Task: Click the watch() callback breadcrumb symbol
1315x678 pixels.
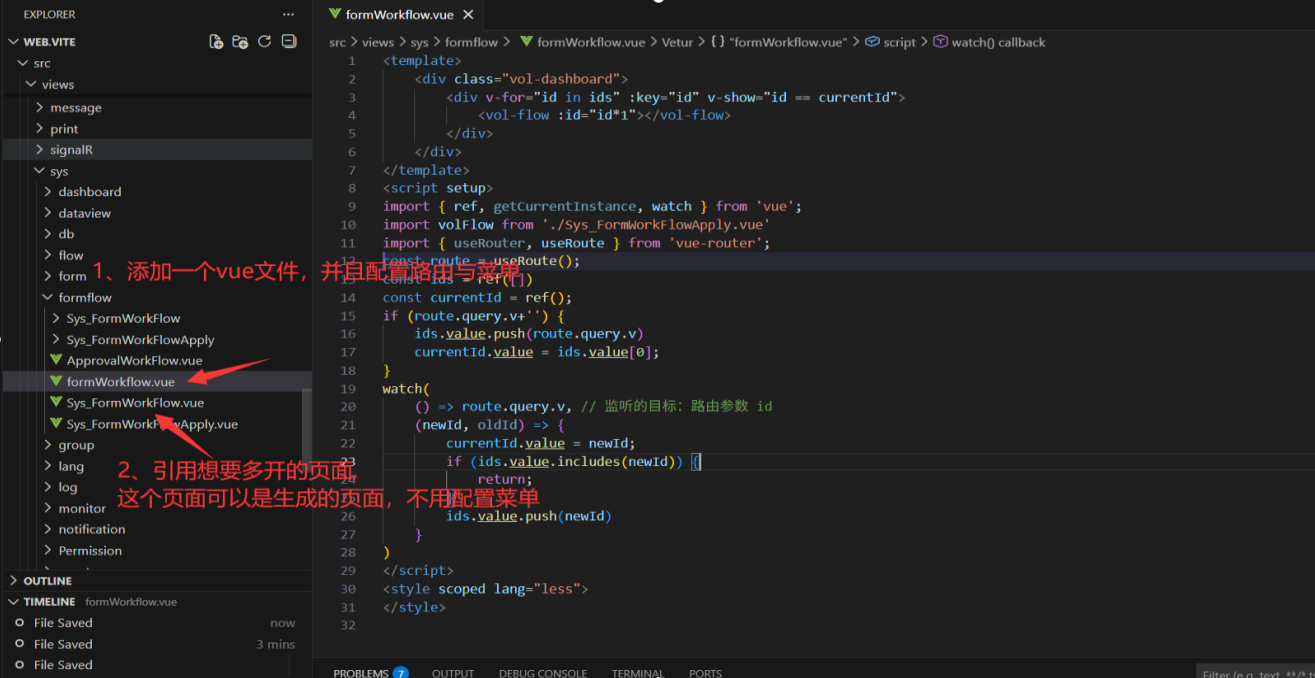Action: [x=997, y=42]
